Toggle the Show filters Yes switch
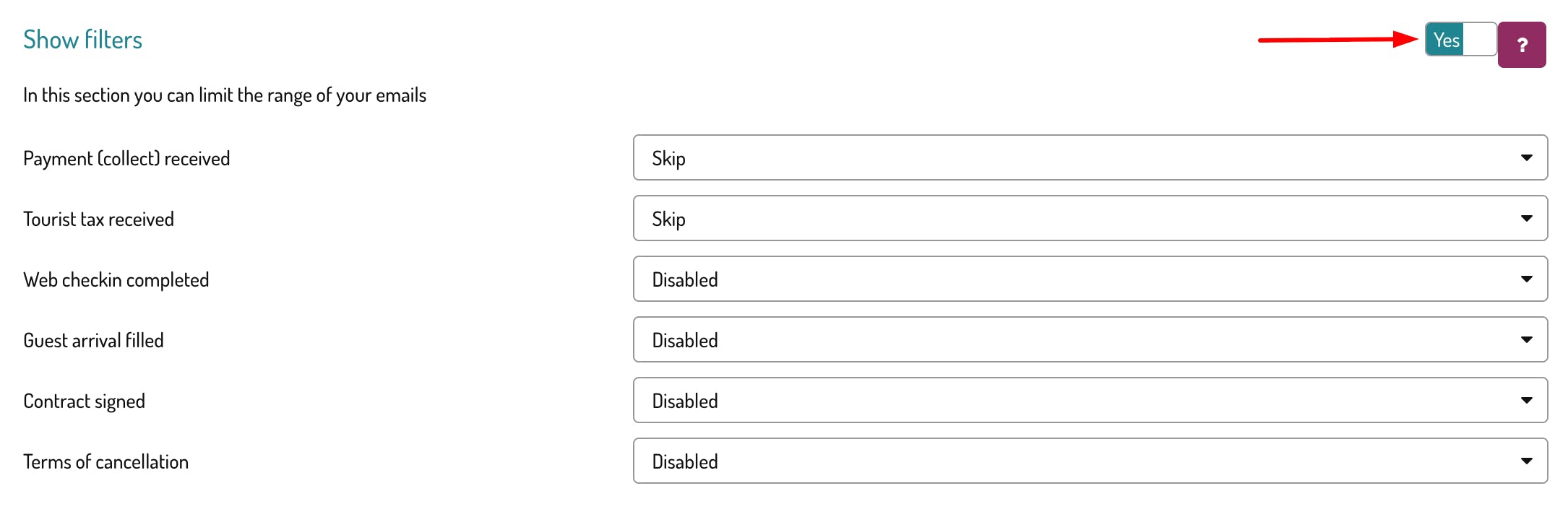 click(x=1460, y=40)
